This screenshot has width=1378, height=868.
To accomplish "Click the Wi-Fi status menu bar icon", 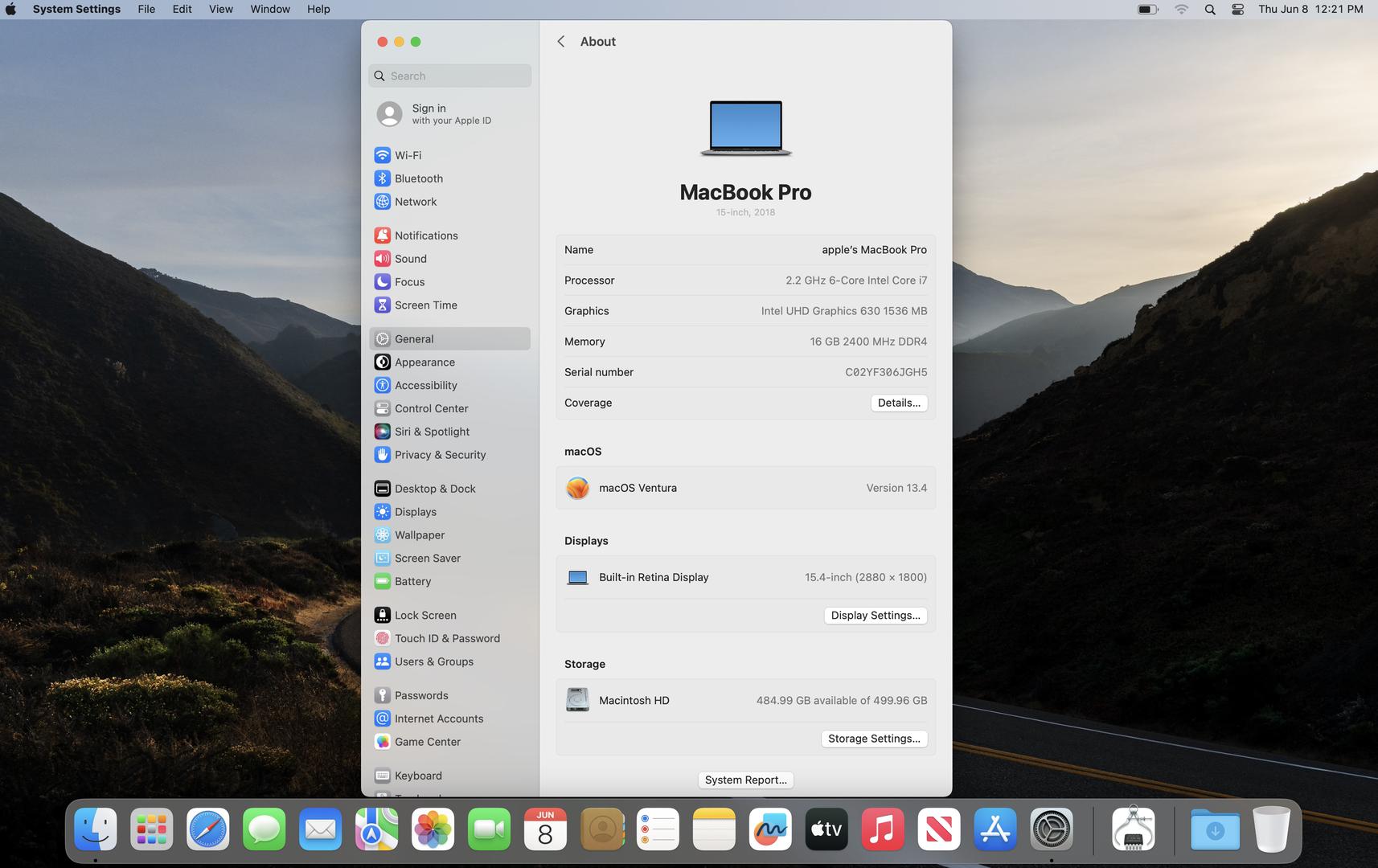I will (x=1181, y=9).
